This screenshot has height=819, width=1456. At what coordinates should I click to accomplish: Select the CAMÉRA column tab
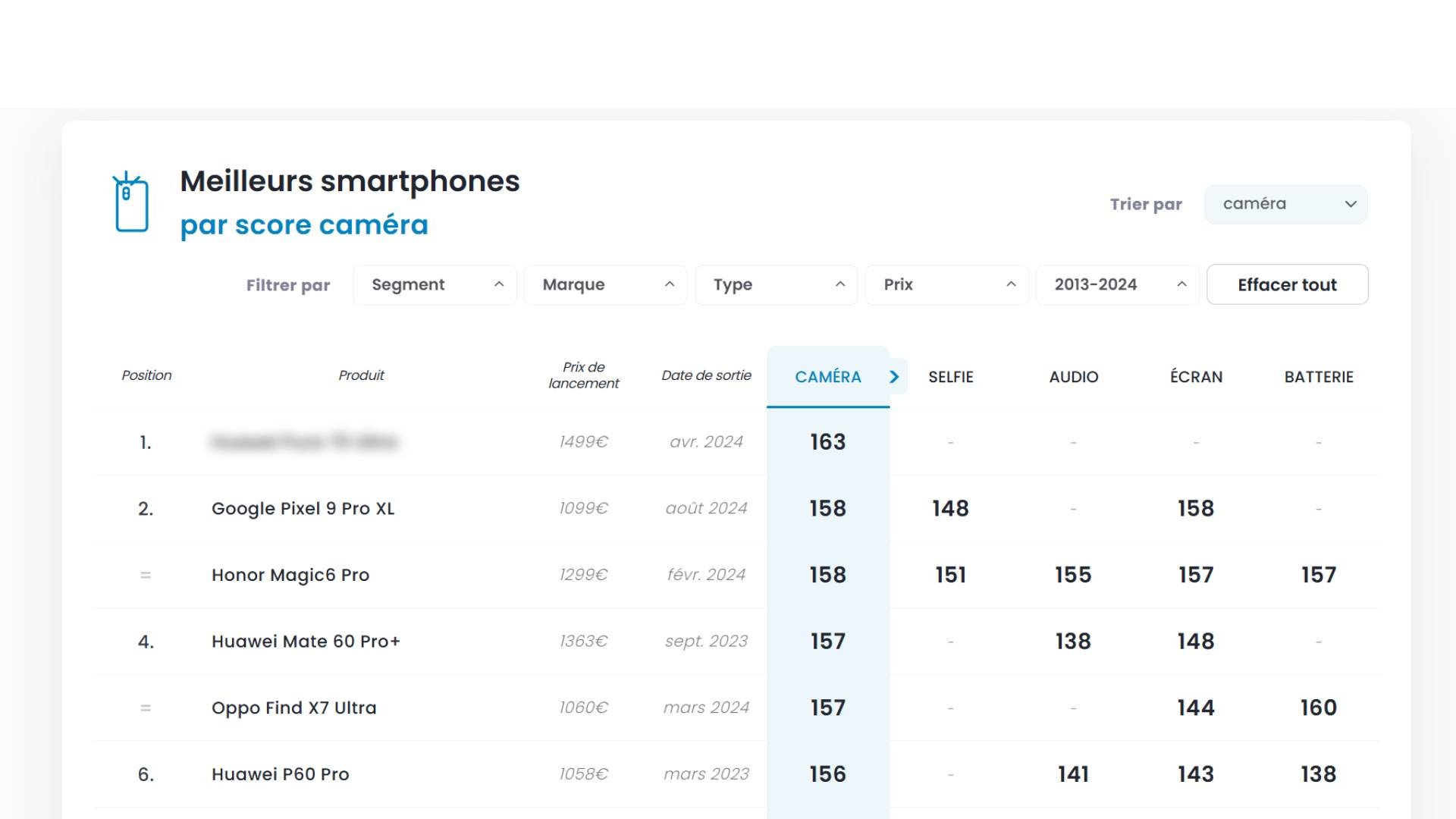click(x=827, y=377)
